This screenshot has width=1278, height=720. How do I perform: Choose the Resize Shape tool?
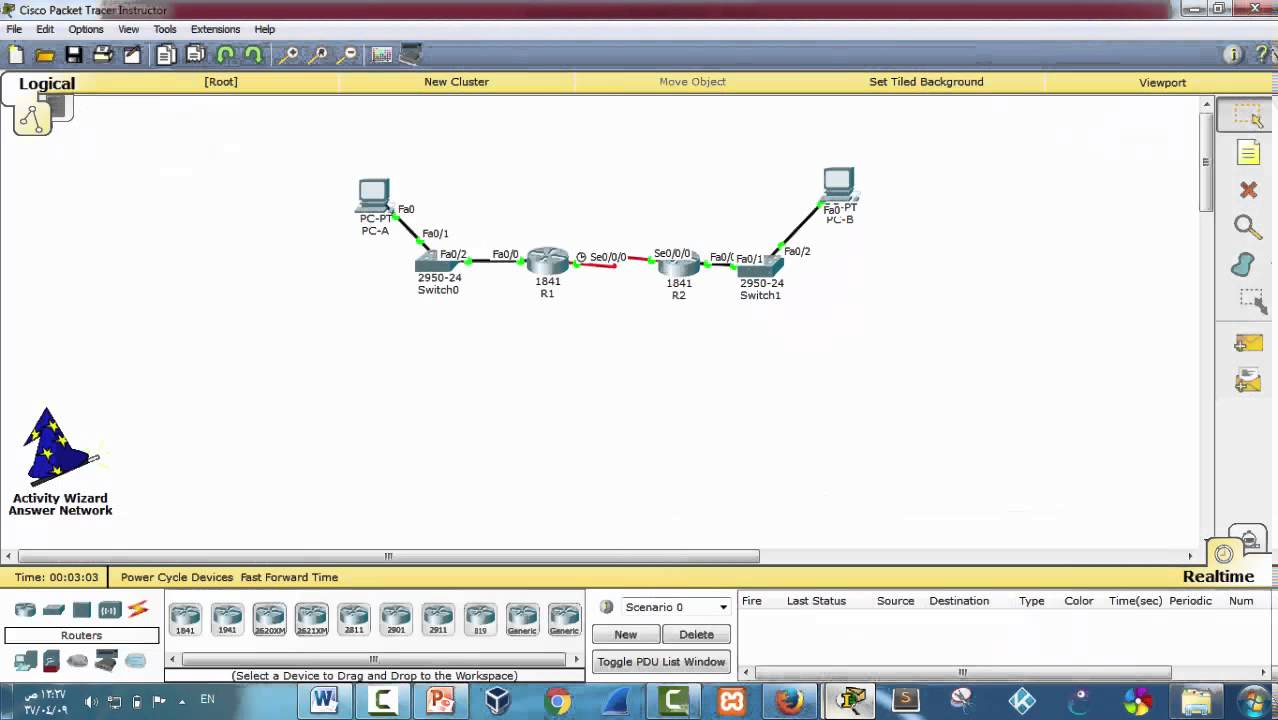point(1252,301)
